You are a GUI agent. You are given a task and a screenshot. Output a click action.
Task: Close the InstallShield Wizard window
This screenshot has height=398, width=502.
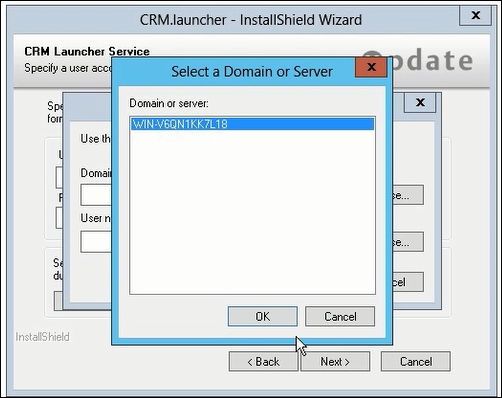pos(475,15)
